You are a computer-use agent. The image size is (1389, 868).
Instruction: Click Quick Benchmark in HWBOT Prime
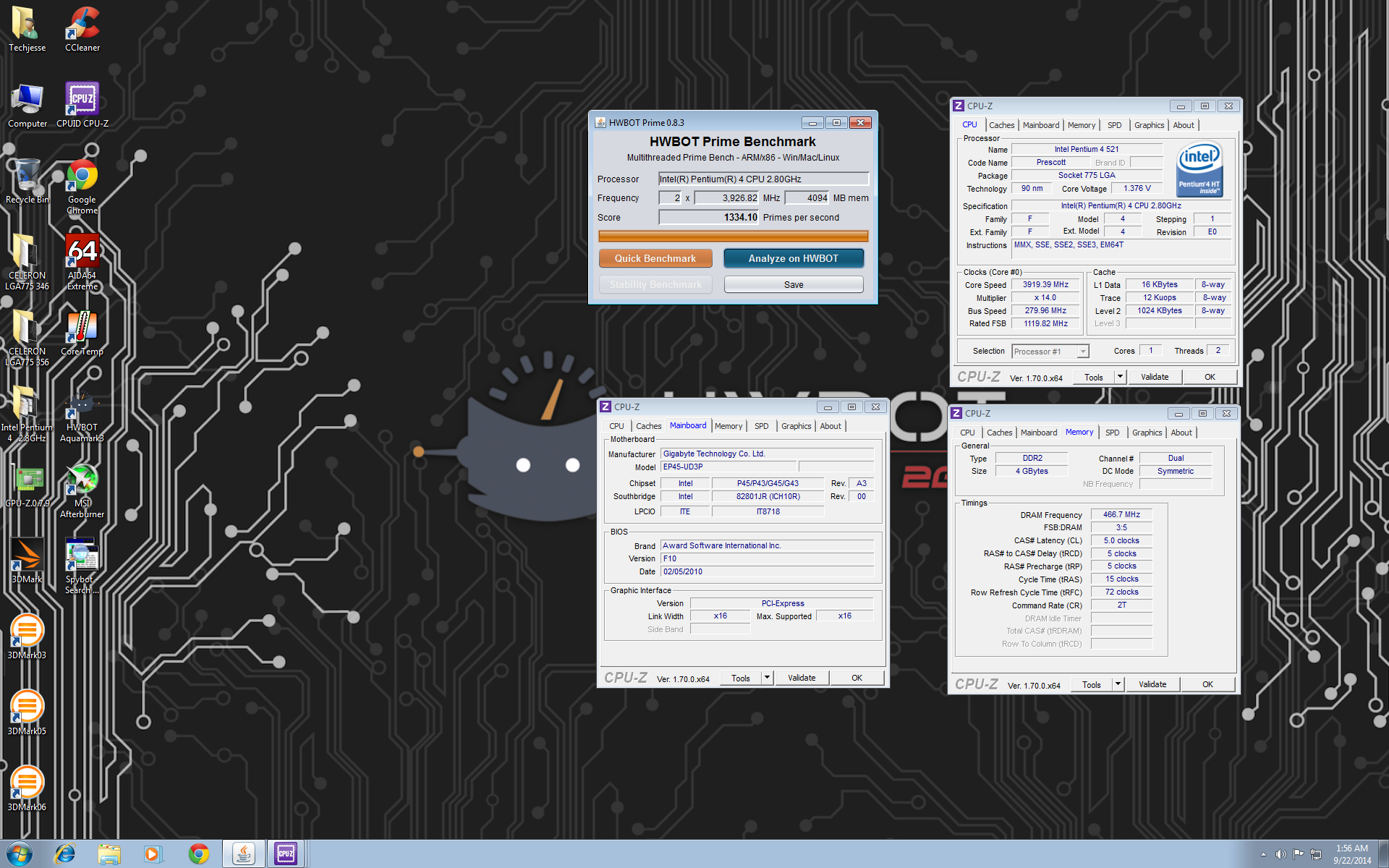click(x=655, y=258)
